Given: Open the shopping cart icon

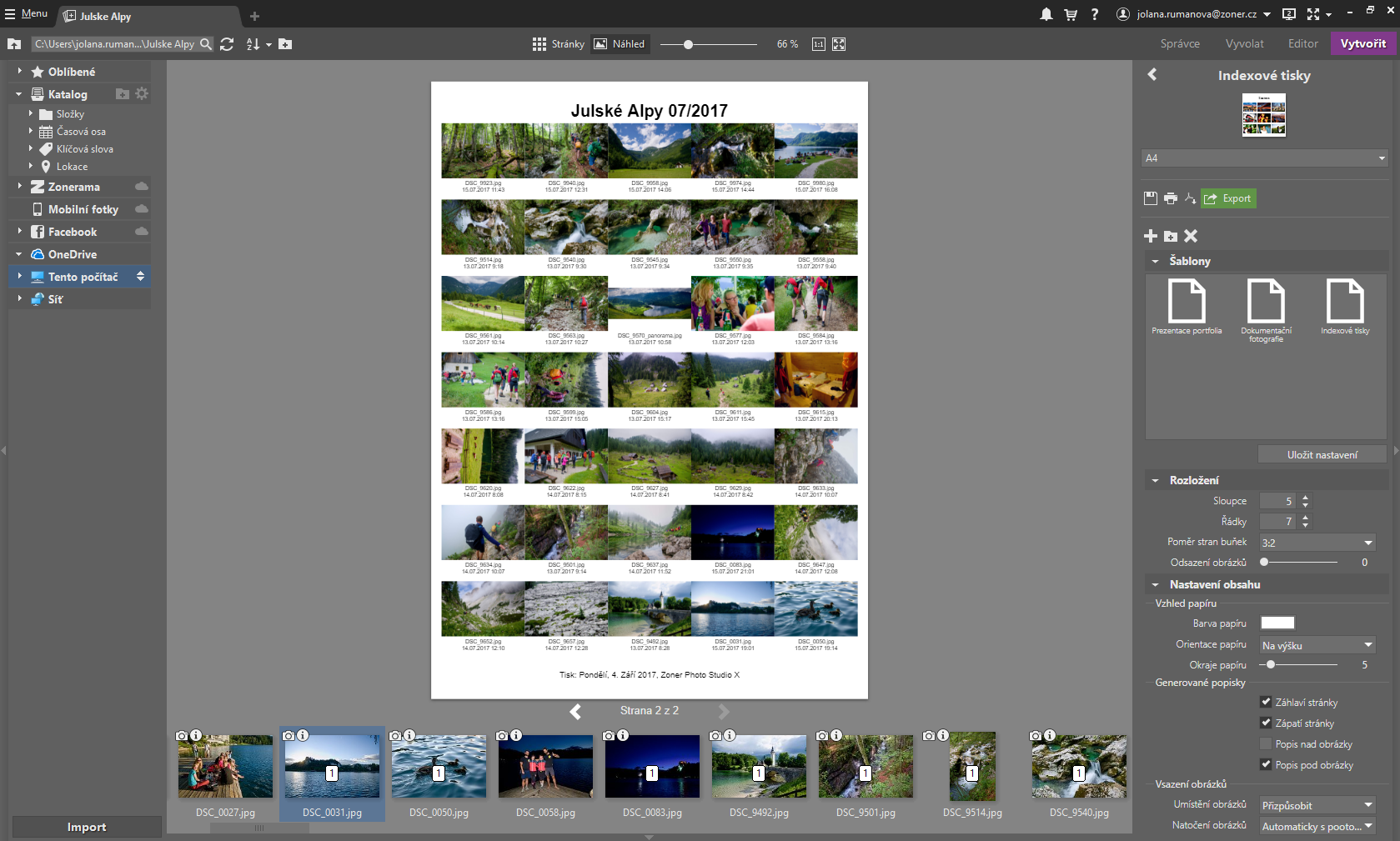Looking at the screenshot, I should [1071, 14].
